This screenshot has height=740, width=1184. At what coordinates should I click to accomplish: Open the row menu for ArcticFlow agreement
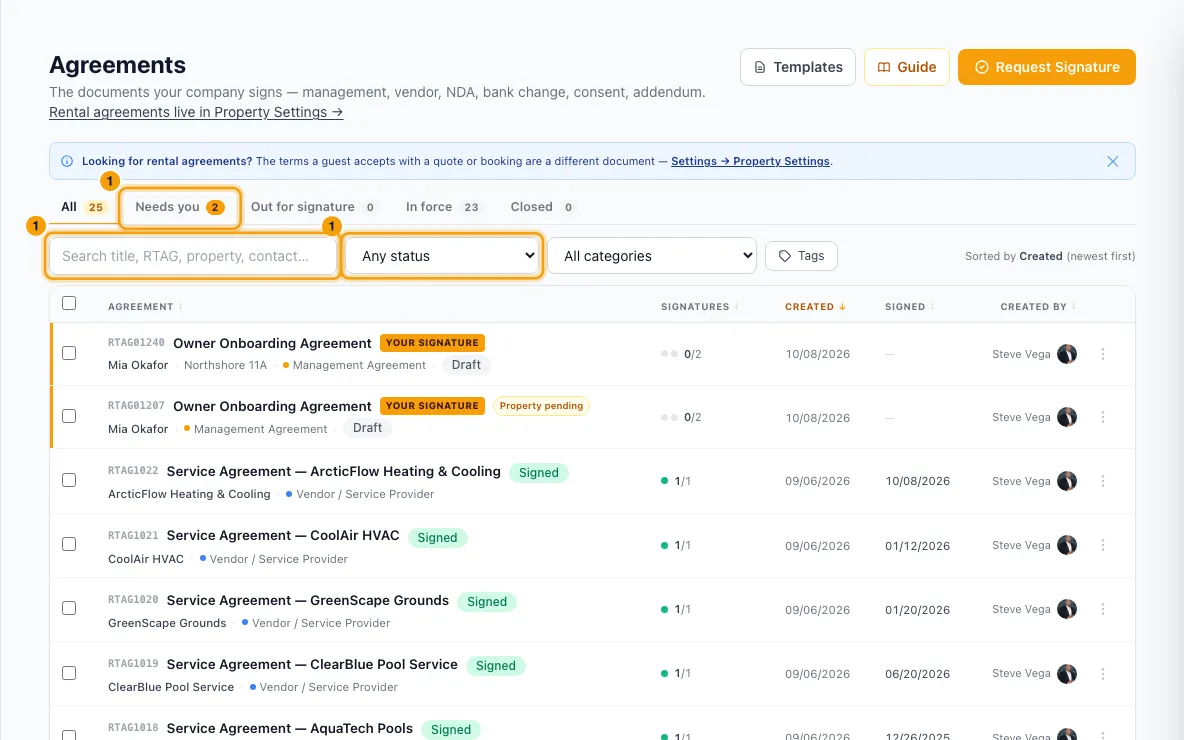pyautogui.click(x=1102, y=481)
